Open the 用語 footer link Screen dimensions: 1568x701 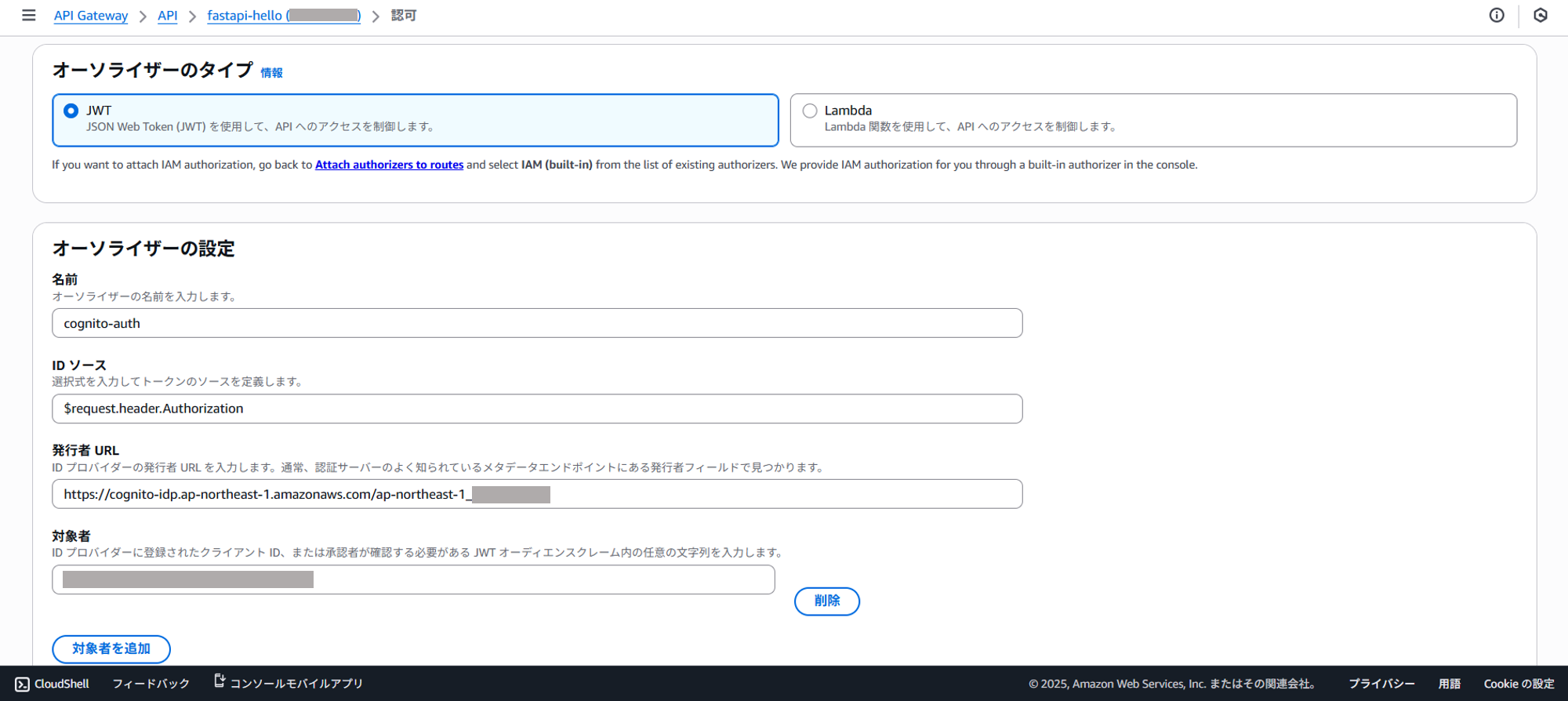(1450, 684)
